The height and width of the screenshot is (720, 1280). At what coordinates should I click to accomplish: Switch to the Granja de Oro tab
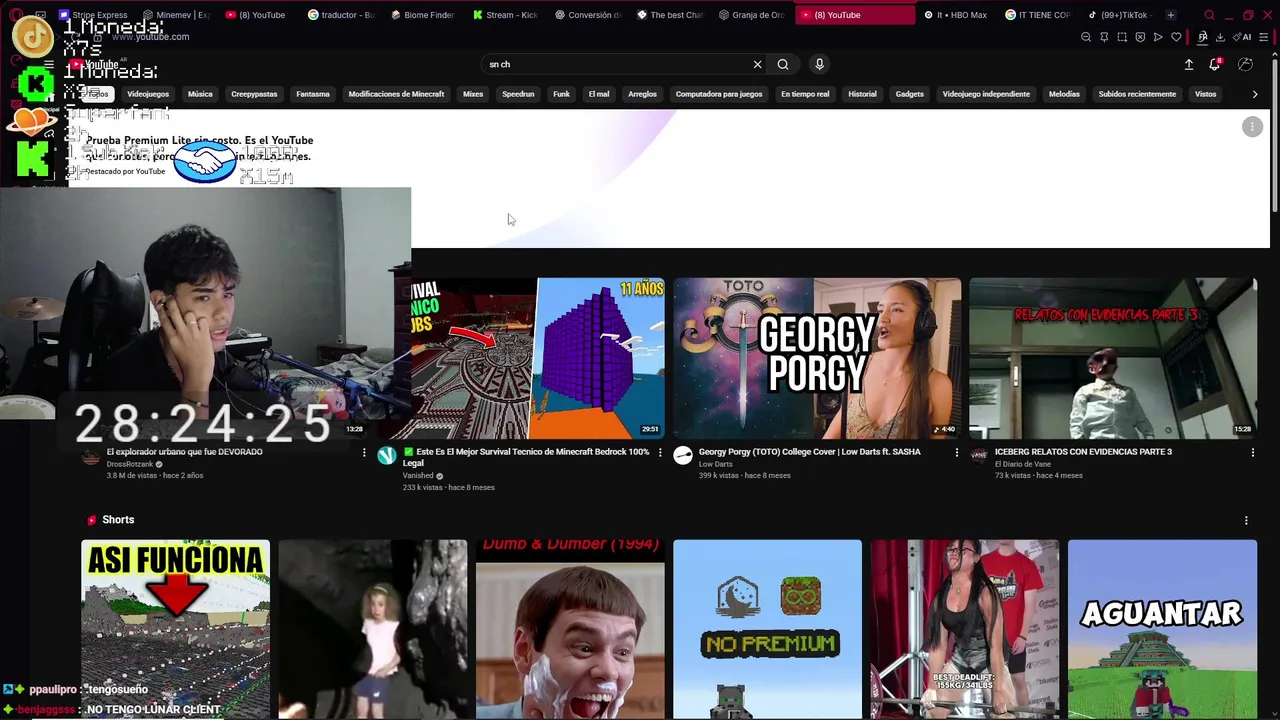pyautogui.click(x=752, y=15)
